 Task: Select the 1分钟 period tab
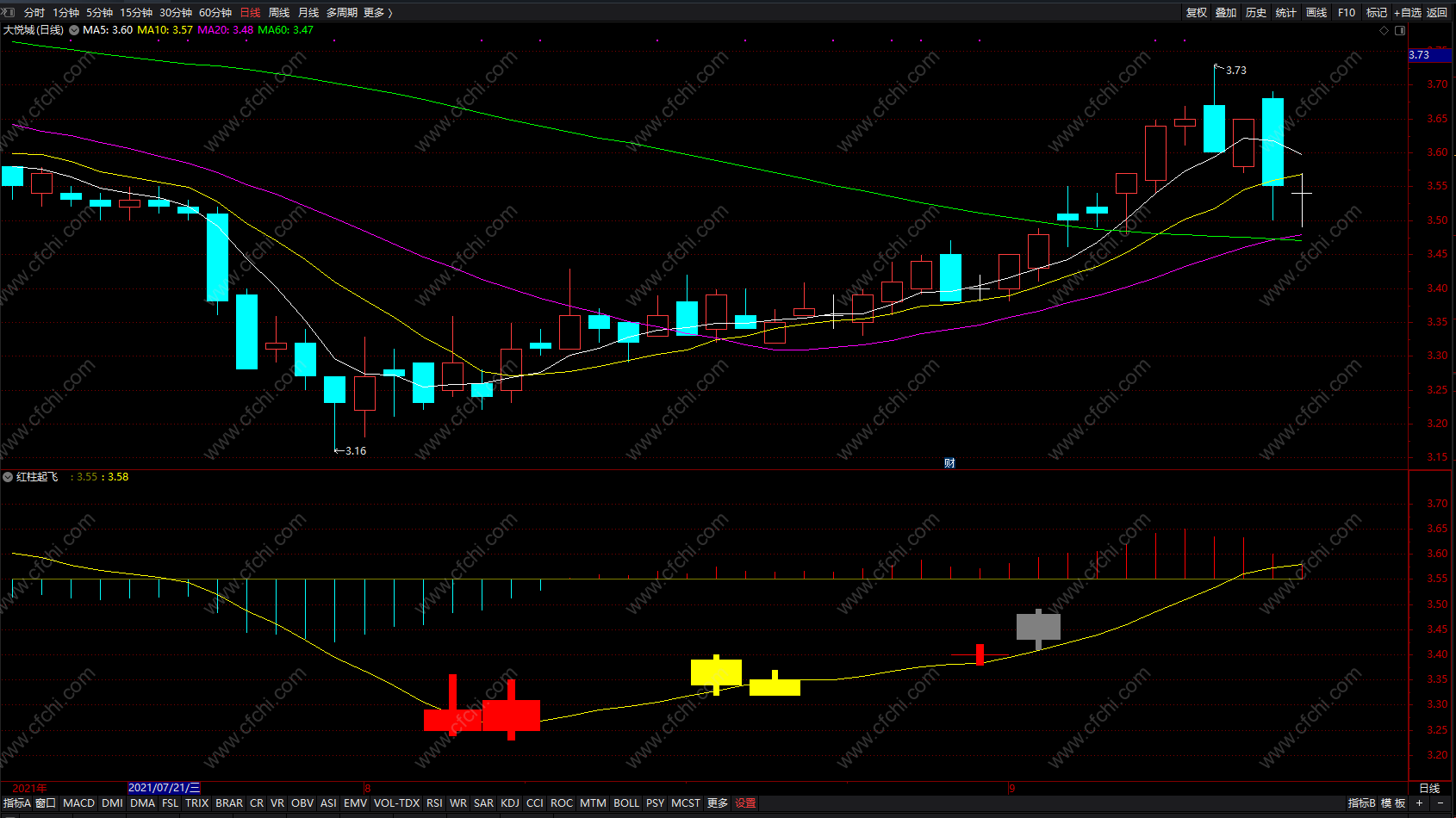click(x=66, y=12)
